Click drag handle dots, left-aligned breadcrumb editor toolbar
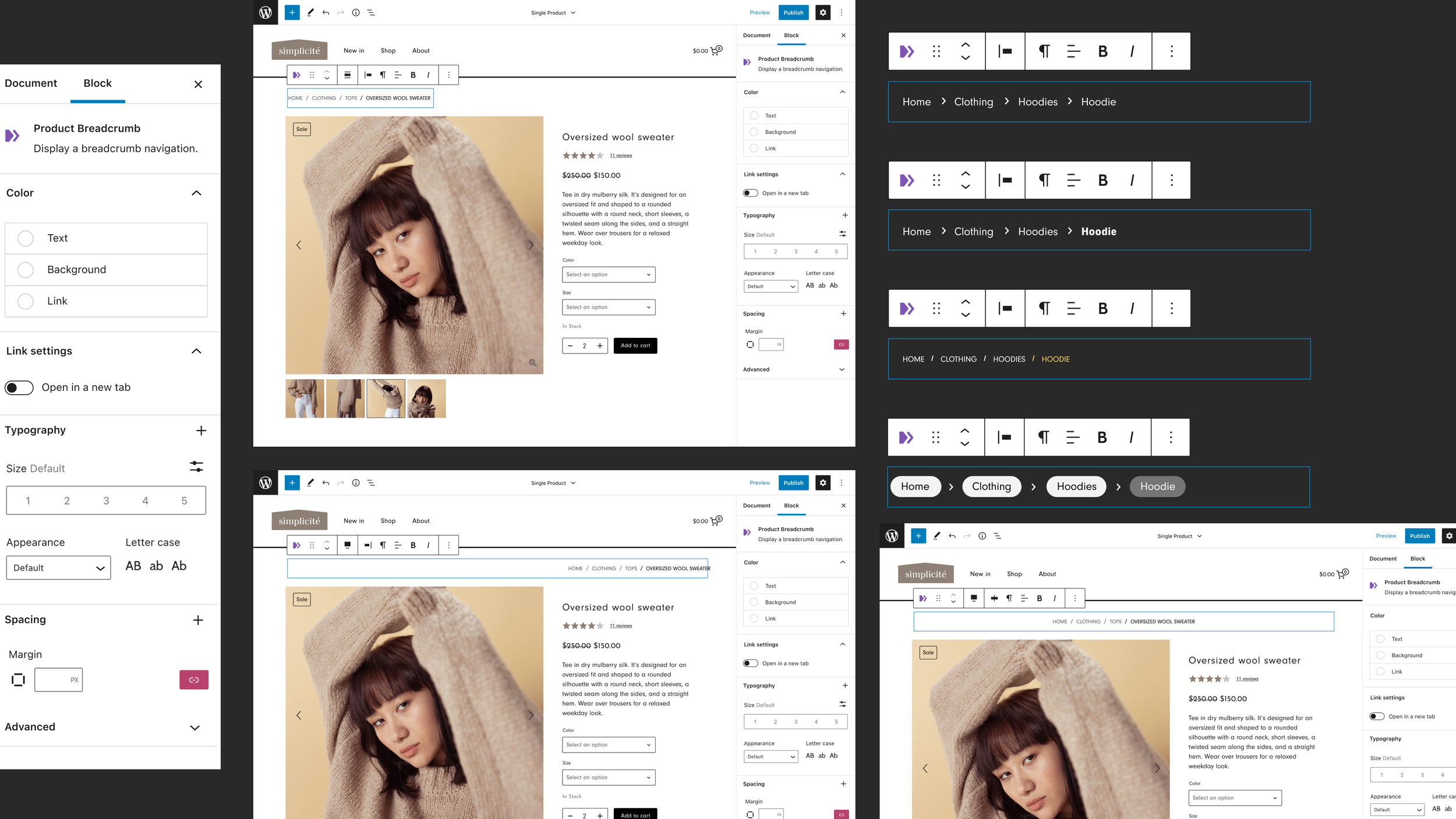 click(x=312, y=75)
